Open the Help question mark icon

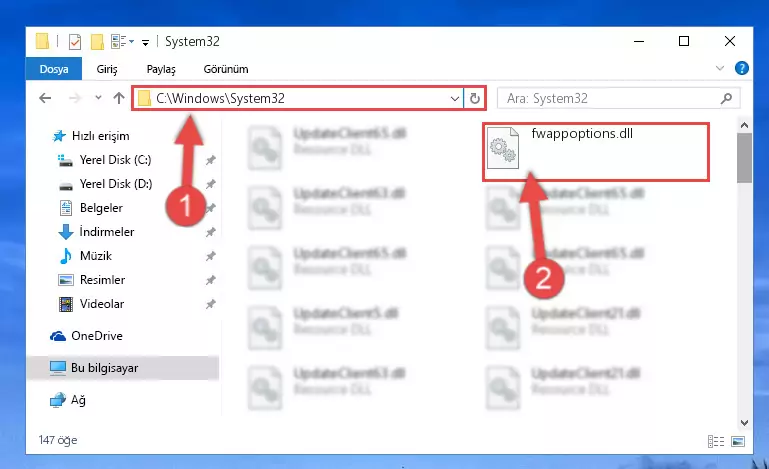[742, 68]
